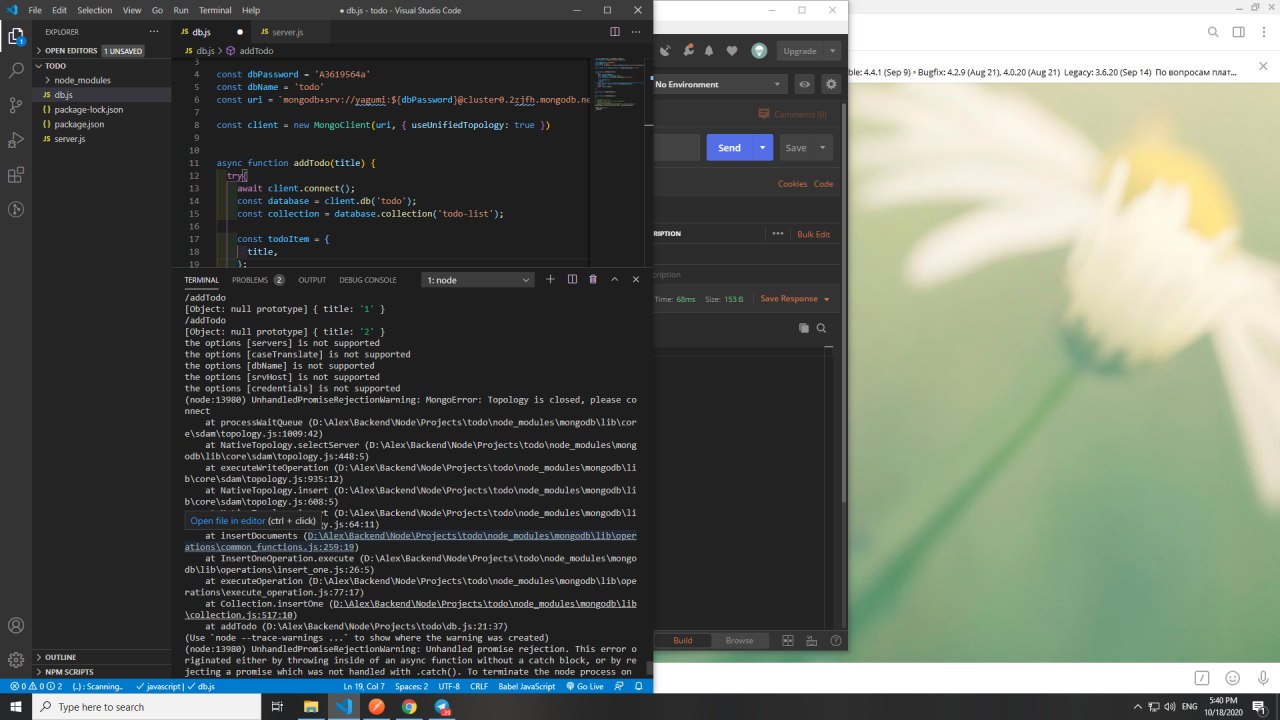Expand the node_modules folder

(x=82, y=80)
